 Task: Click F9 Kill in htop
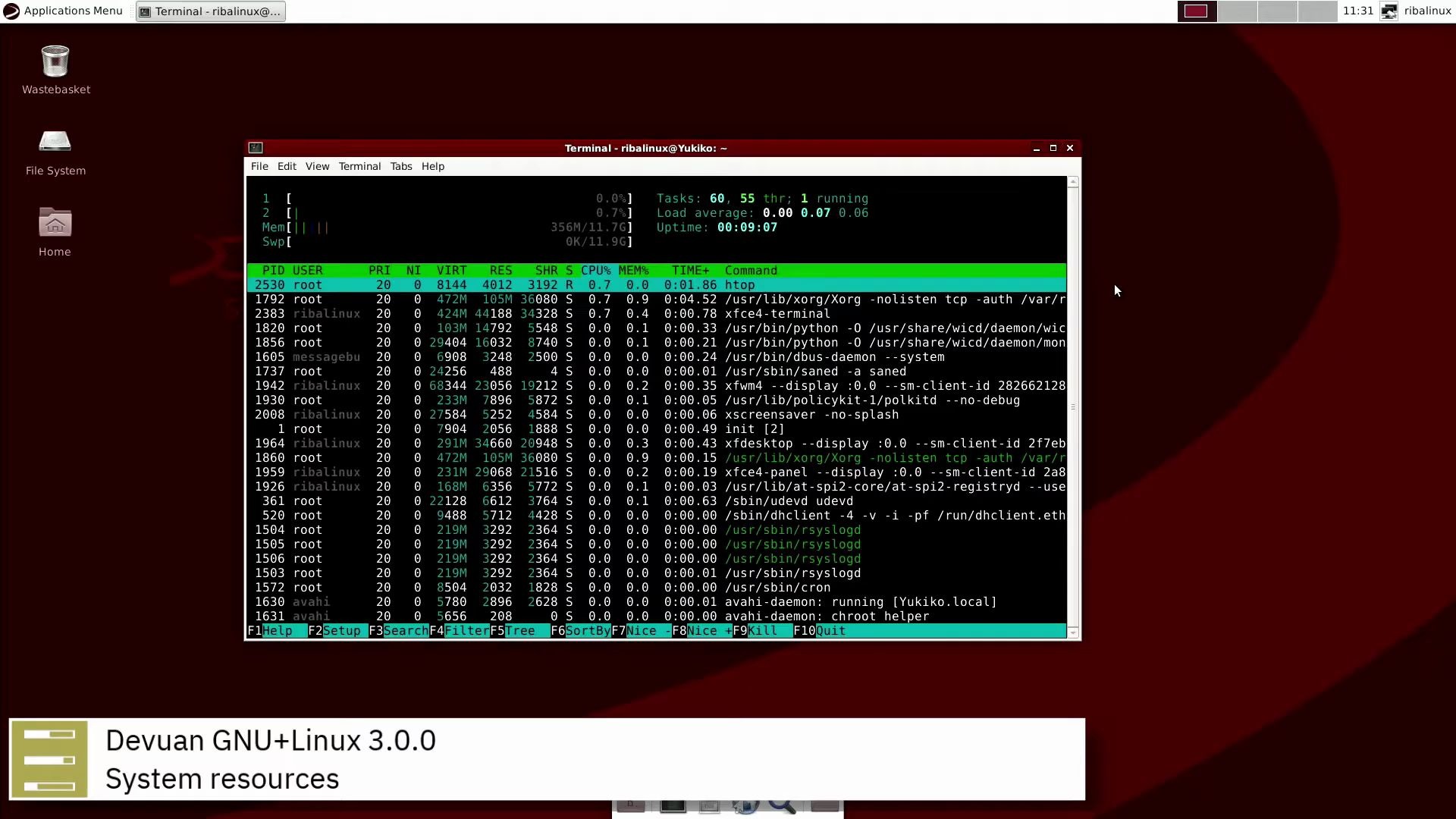763,631
